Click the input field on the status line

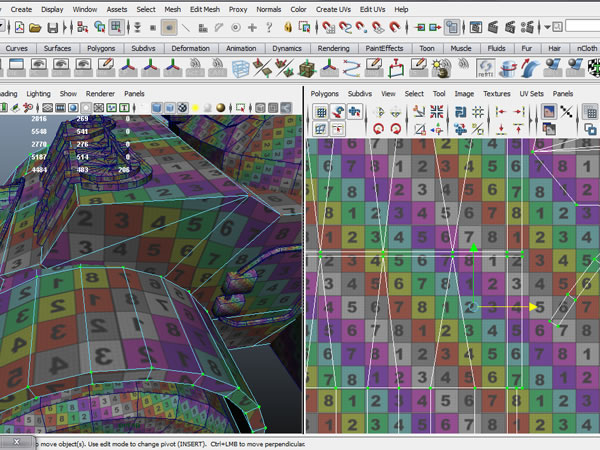tap(582, 26)
